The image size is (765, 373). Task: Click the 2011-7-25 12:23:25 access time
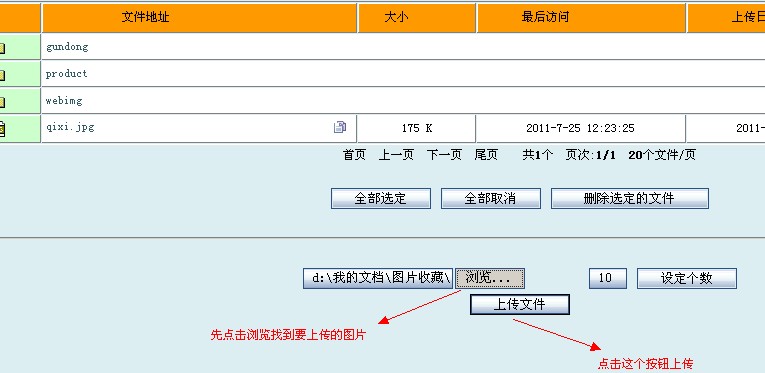tap(580, 128)
